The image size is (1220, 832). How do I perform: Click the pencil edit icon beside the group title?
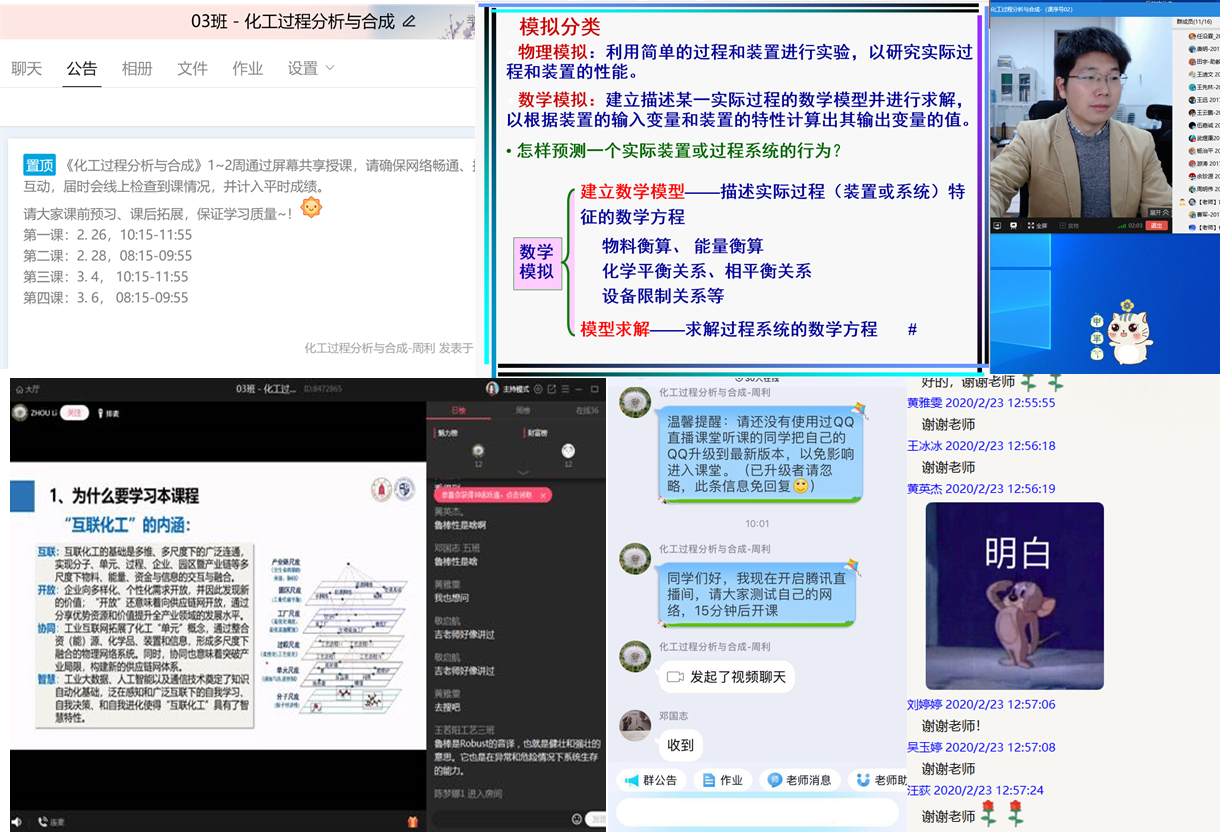pos(408,21)
